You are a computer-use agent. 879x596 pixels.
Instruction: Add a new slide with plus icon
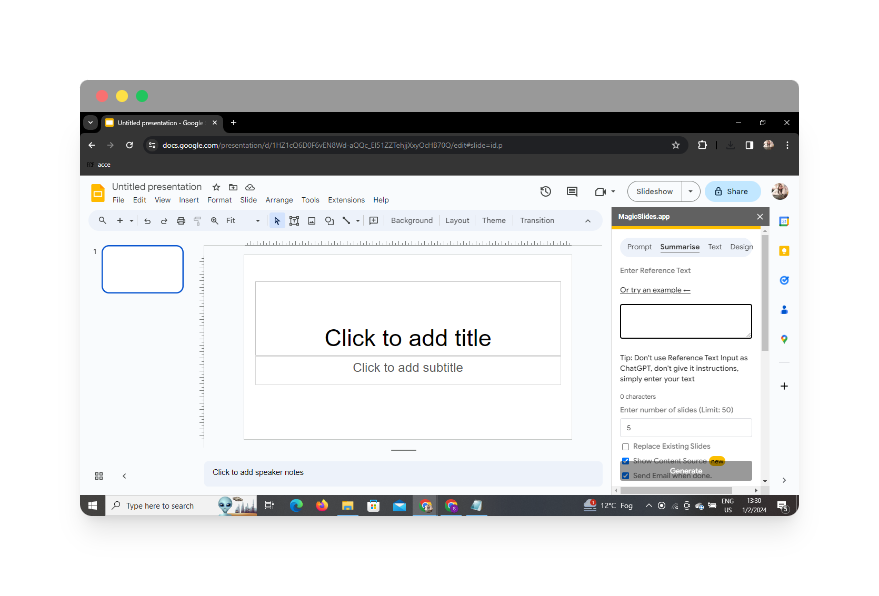tap(119, 221)
